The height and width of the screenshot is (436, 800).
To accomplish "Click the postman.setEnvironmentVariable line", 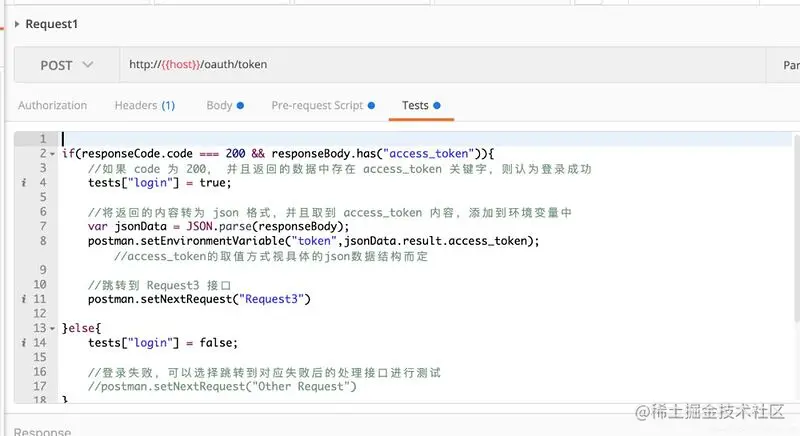I will point(313,241).
